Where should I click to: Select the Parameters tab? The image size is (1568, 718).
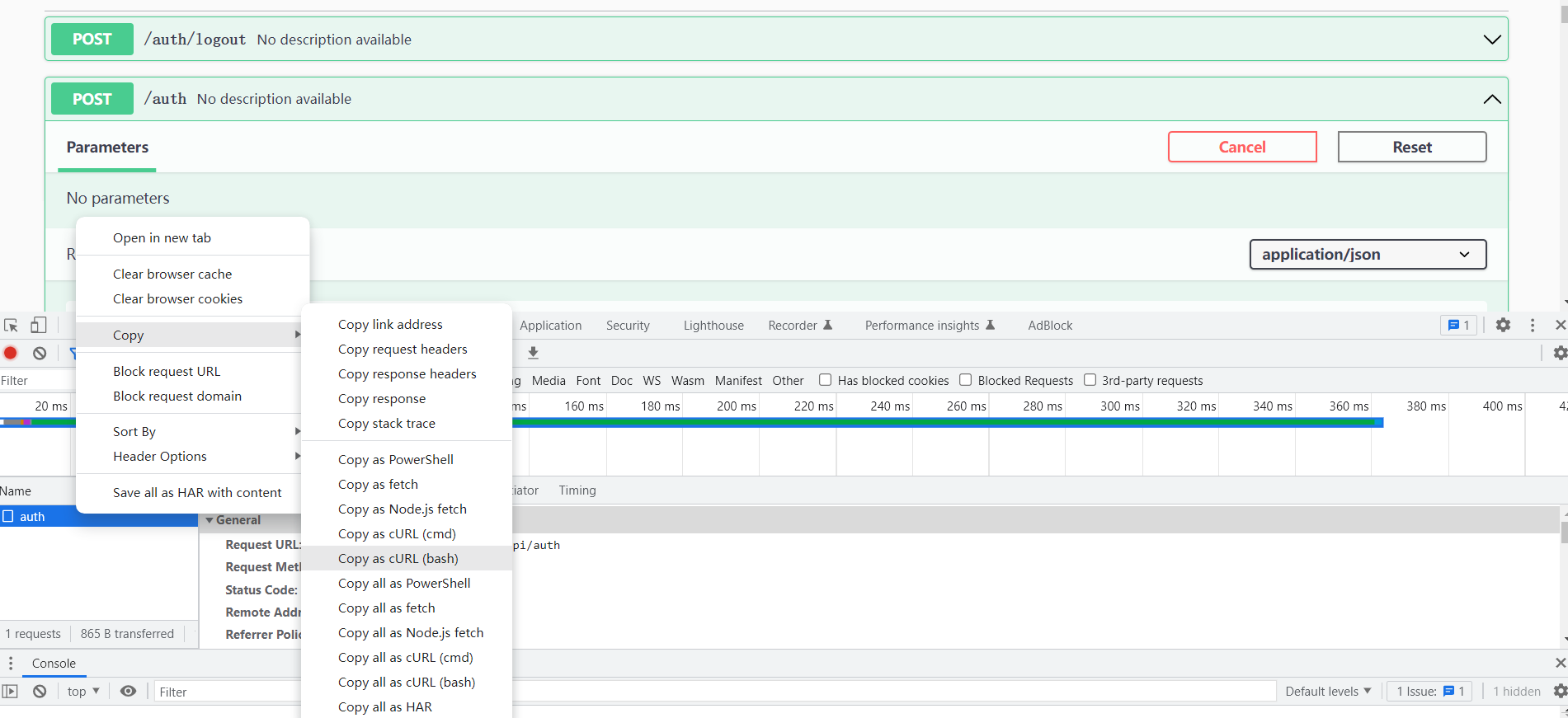[x=107, y=148]
